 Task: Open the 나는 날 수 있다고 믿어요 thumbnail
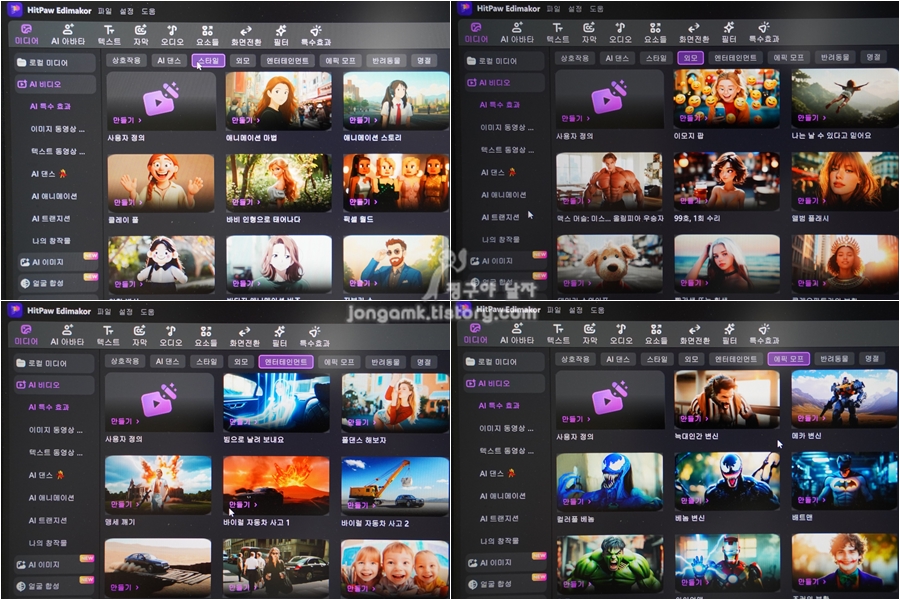844,99
